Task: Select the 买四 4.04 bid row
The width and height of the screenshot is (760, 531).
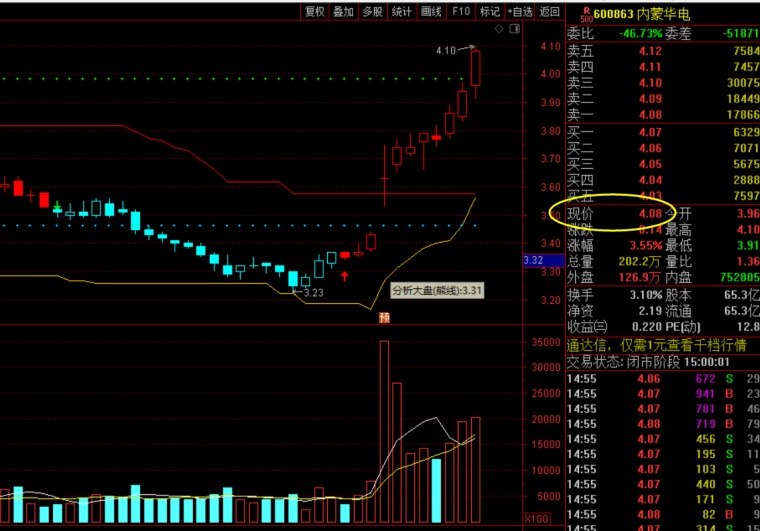Action: 663,180
